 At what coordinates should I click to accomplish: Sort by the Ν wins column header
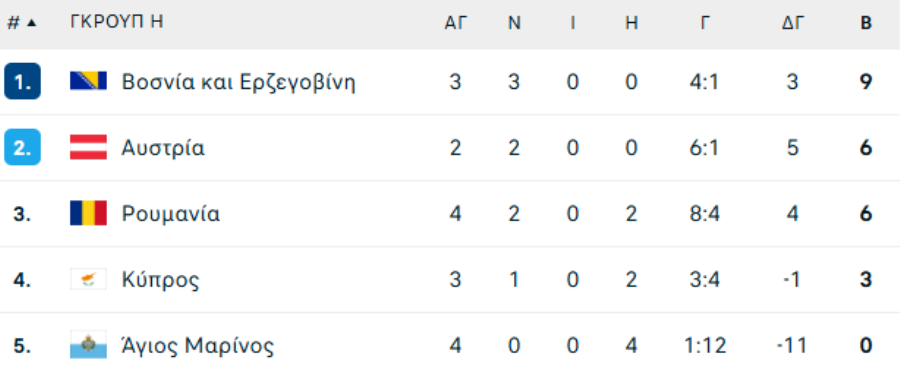[514, 23]
